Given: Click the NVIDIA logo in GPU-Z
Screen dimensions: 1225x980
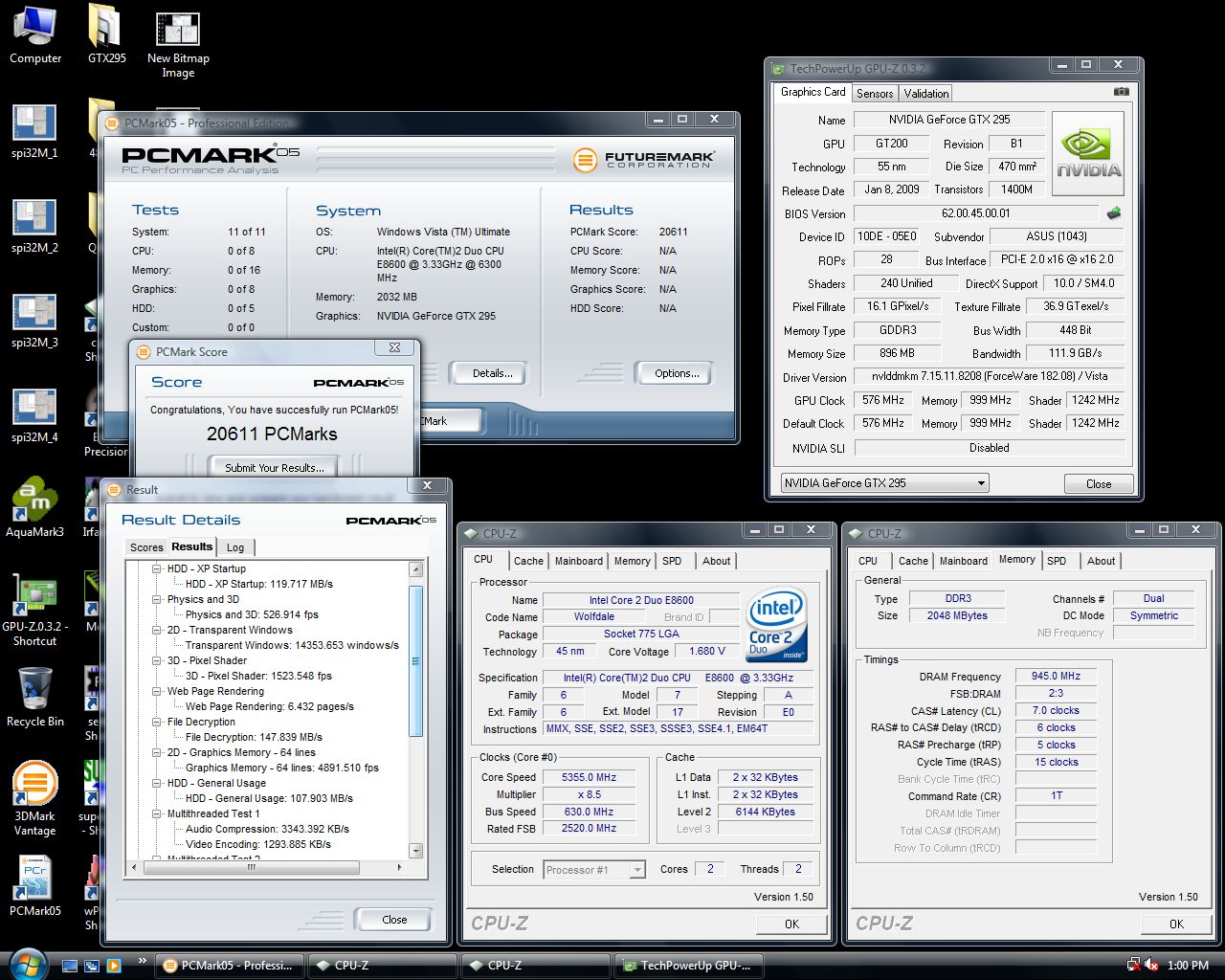Looking at the screenshot, I should point(1088,154).
